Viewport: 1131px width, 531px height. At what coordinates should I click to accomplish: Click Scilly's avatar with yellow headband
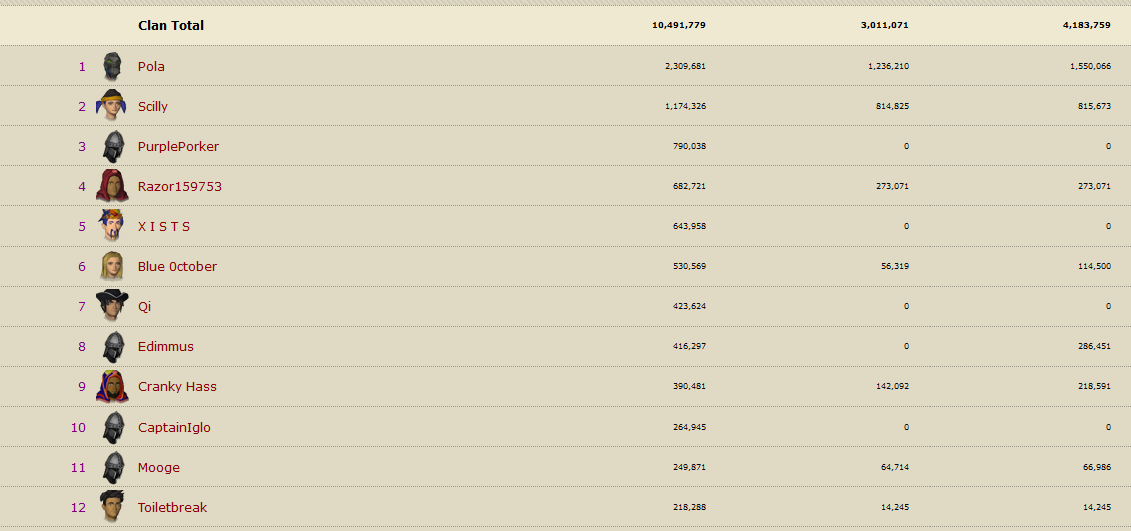point(111,106)
